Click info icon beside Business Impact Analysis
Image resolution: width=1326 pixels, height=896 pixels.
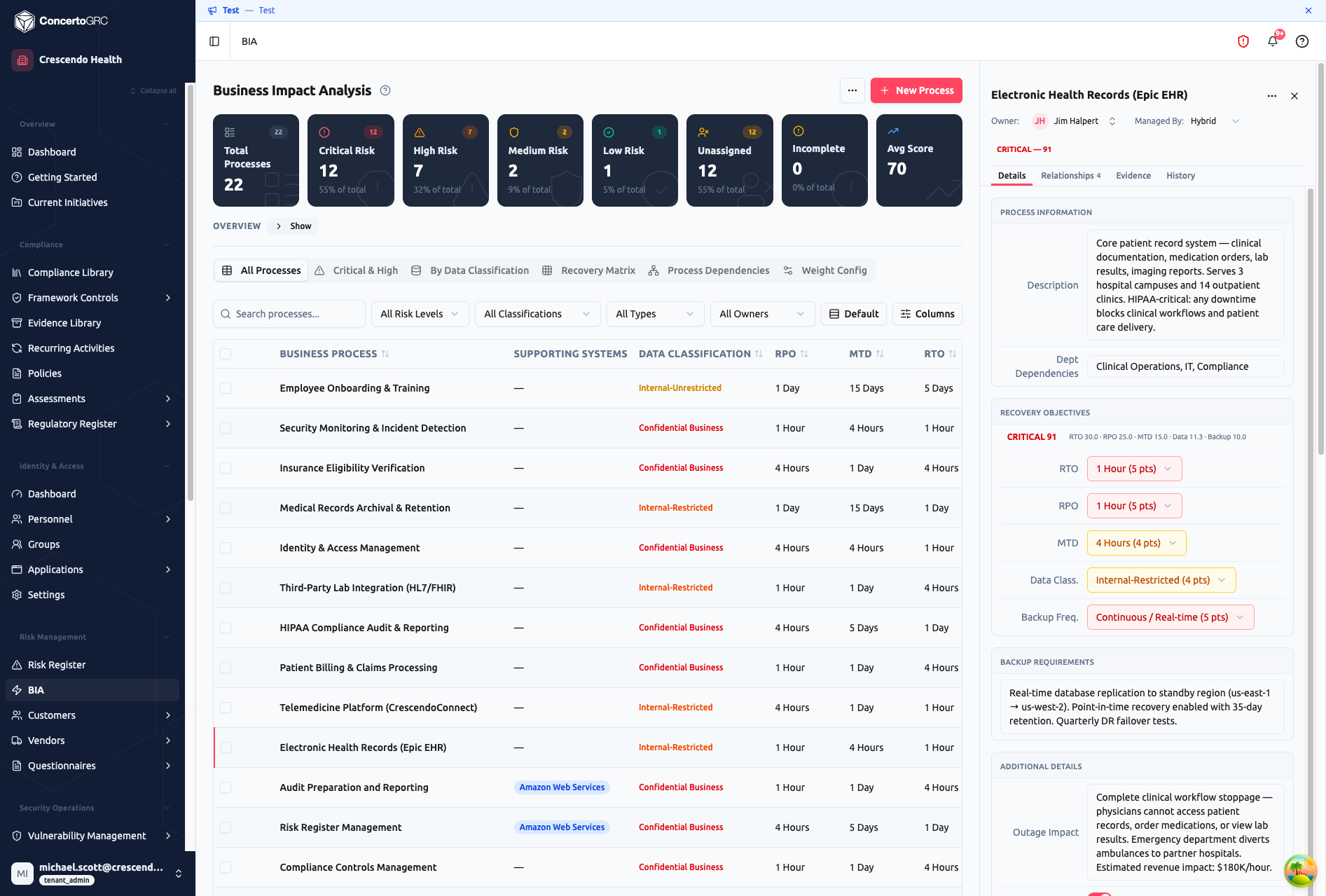[385, 90]
